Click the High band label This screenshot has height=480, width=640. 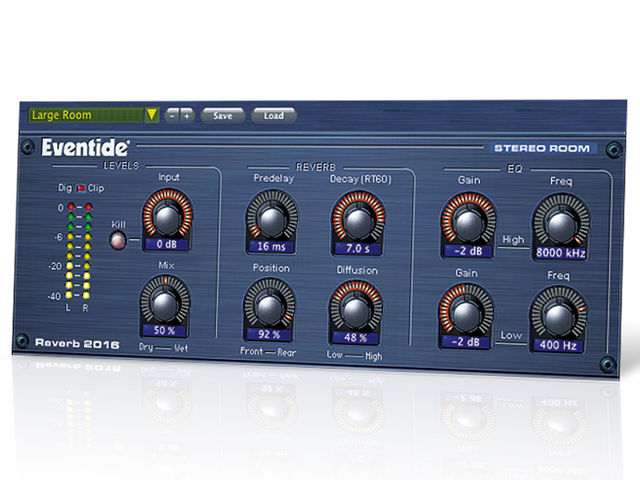[x=513, y=240]
